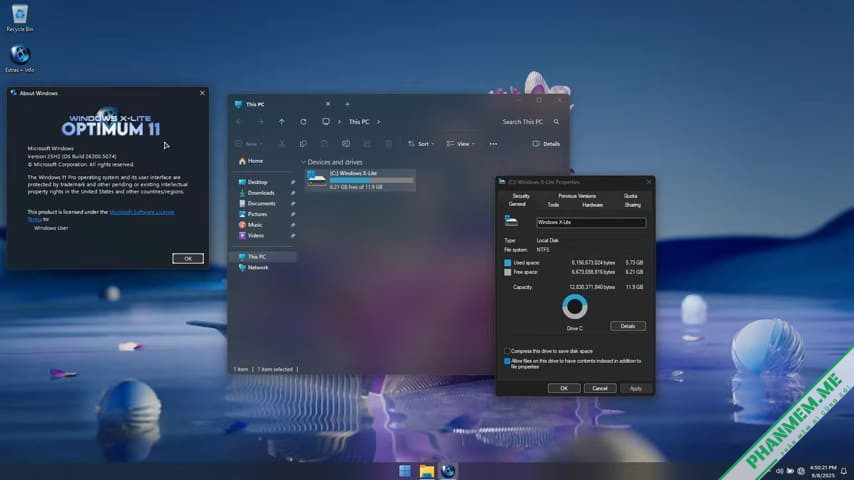Screen dimensions: 854x480
Task: Switch to the Quota tab
Action: (630, 196)
